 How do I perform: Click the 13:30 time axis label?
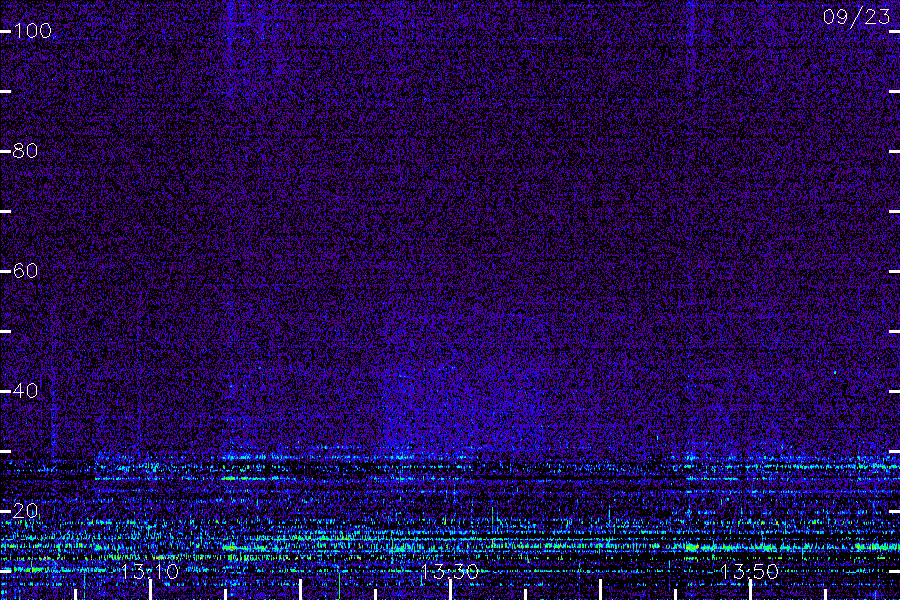[x=450, y=571]
